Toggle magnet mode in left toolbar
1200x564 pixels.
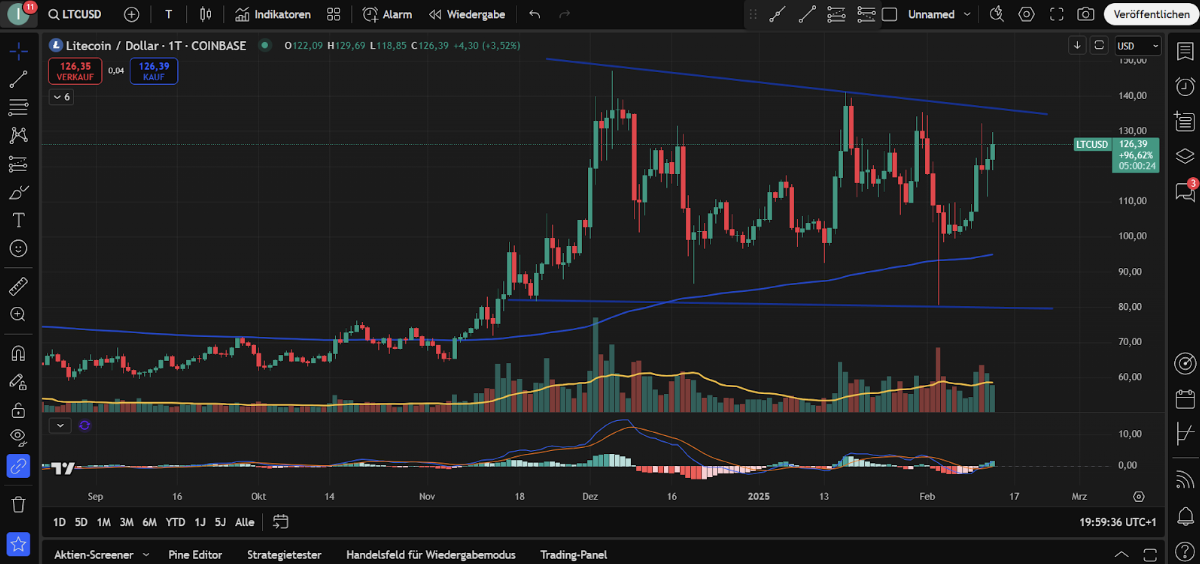[x=18, y=353]
